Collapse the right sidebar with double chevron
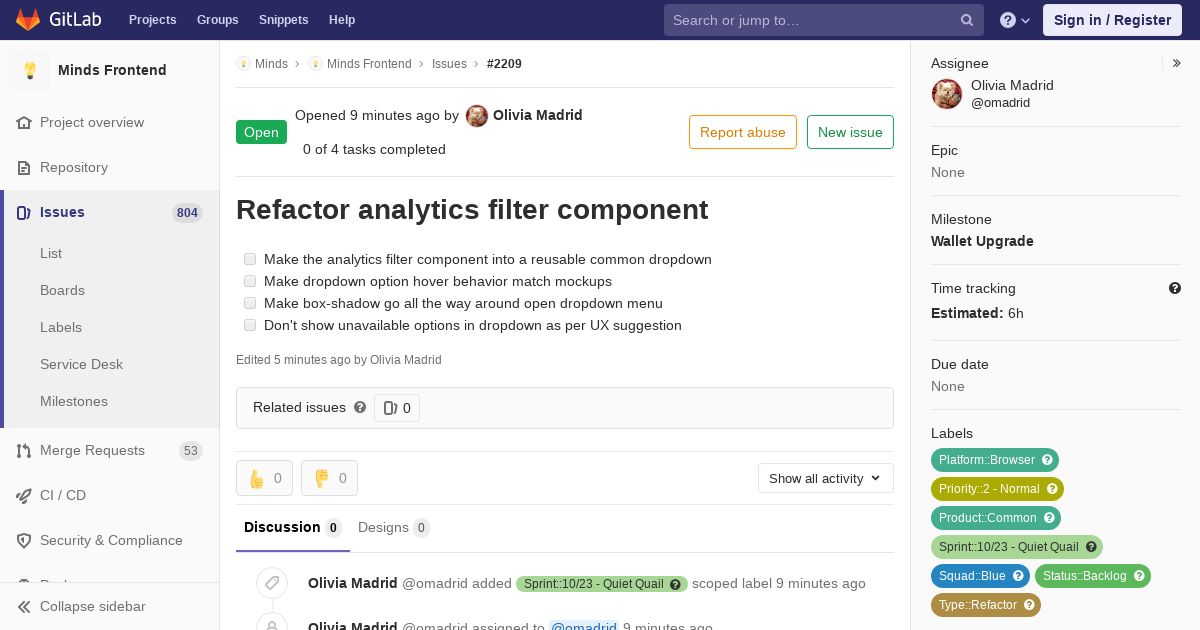Screen dimensions: 1200x630 pyautogui.click(x=1177, y=63)
